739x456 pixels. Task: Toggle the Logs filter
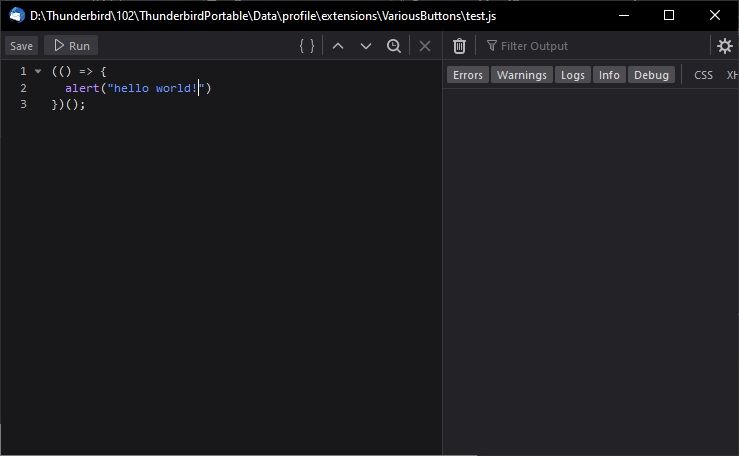click(x=573, y=75)
